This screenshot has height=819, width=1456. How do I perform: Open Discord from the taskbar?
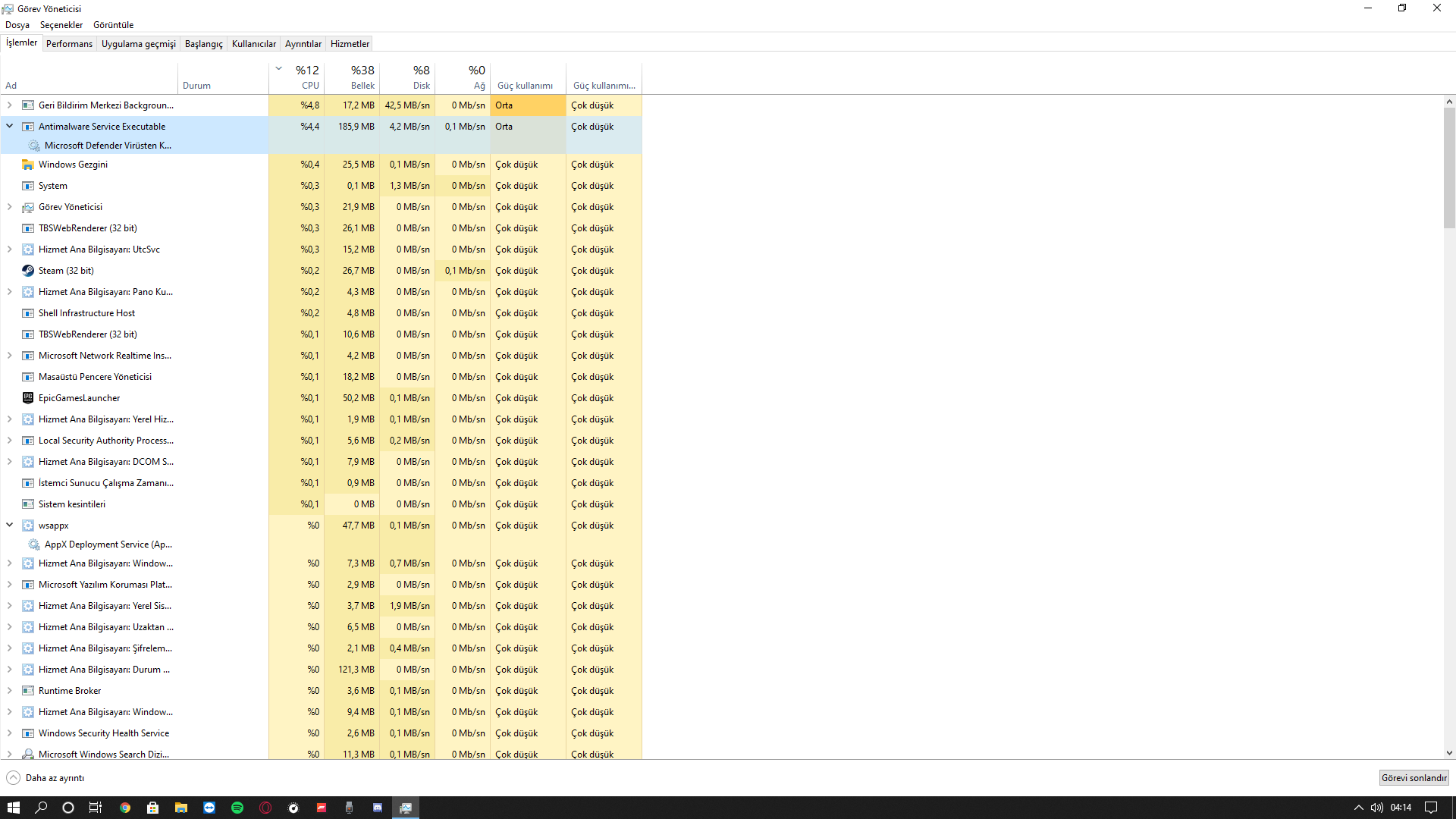(x=378, y=808)
